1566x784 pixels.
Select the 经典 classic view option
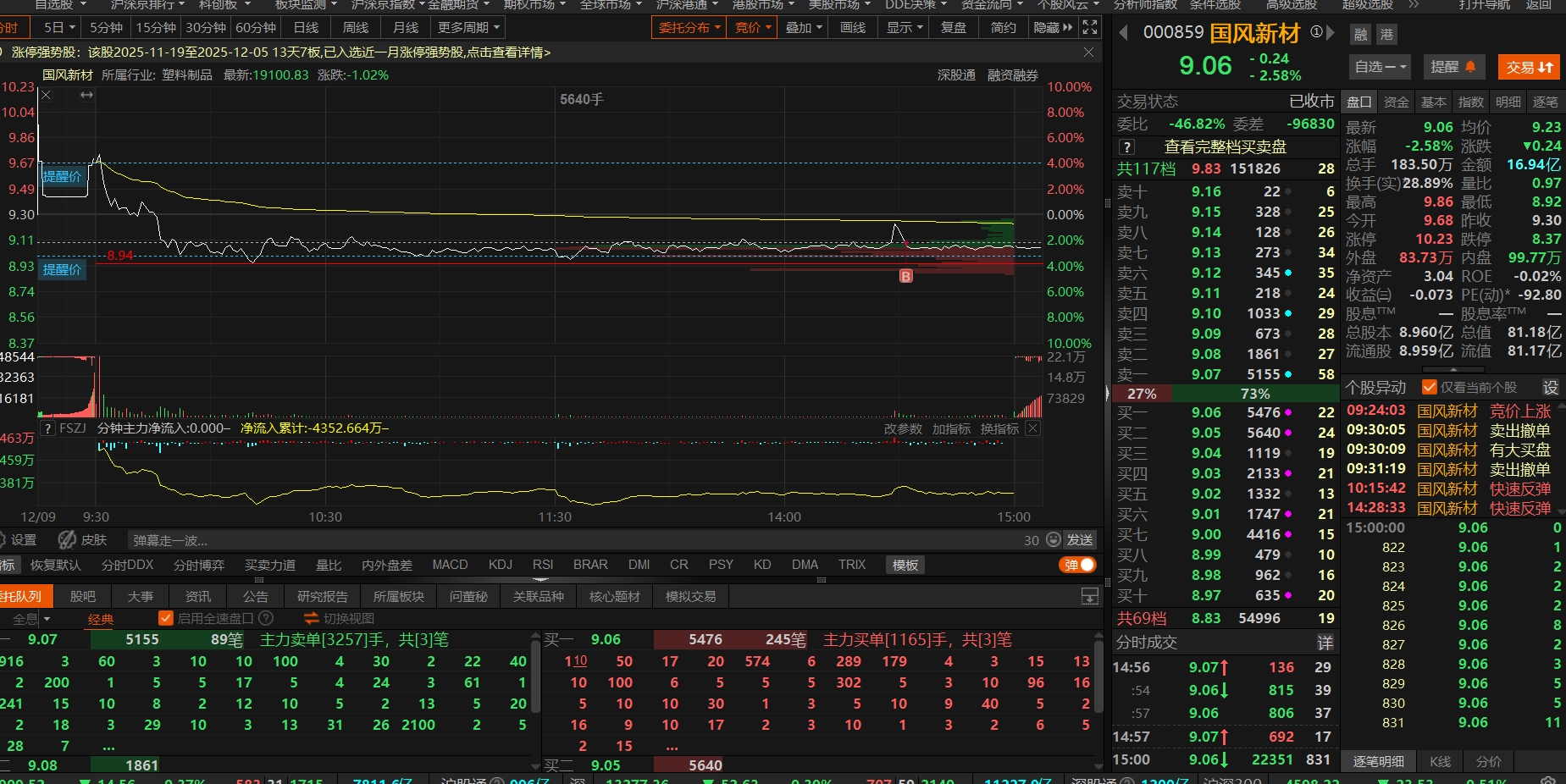(101, 619)
